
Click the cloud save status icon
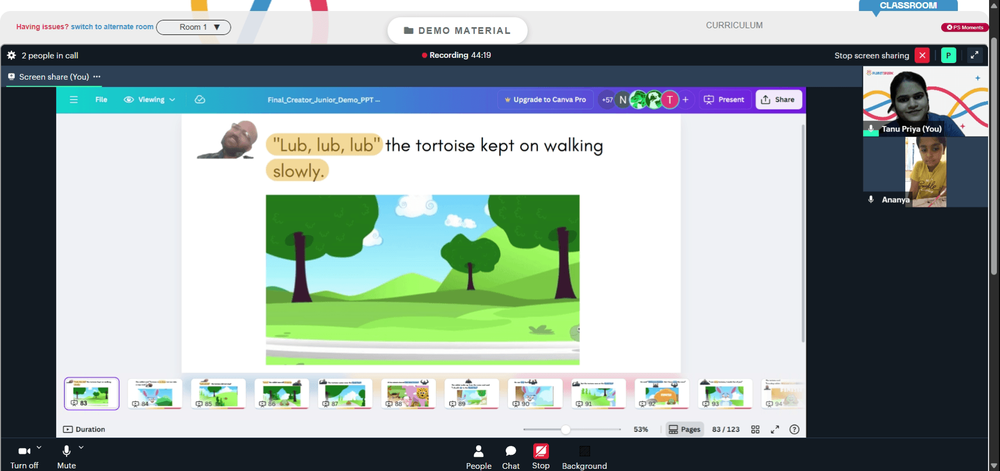tap(200, 99)
